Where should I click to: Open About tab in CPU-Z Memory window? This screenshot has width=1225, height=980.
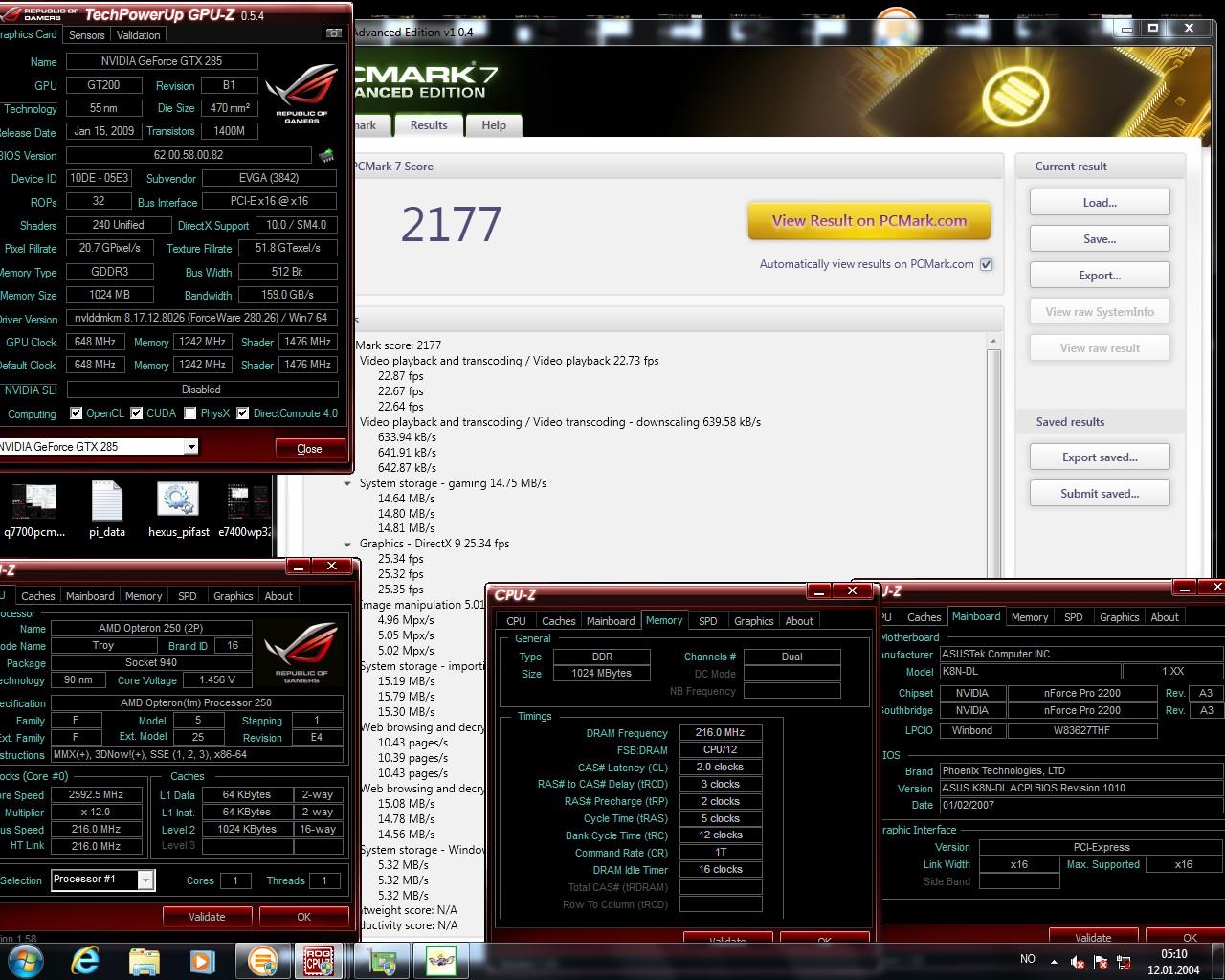click(x=799, y=621)
